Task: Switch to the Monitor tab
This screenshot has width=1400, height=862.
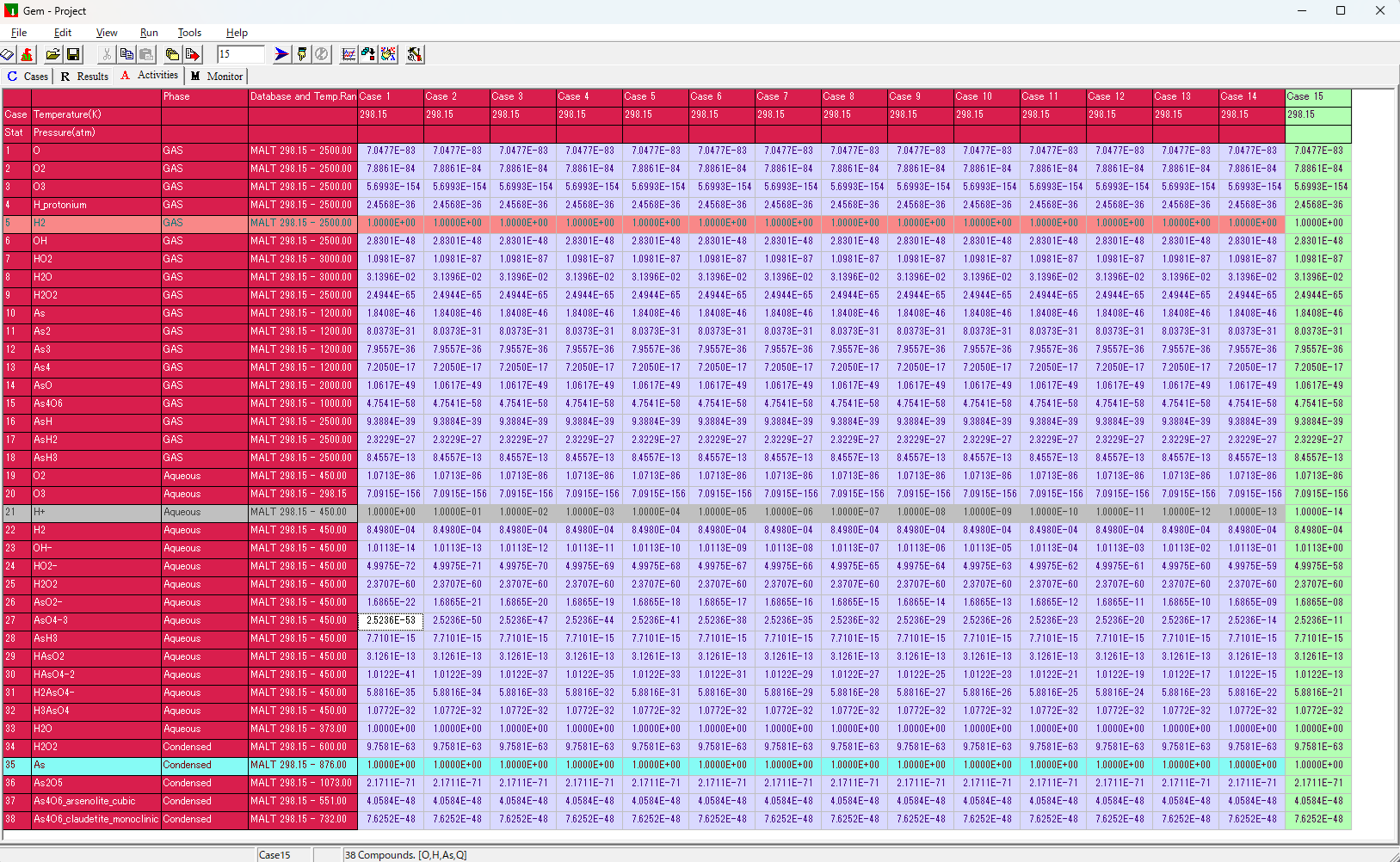Action: (x=217, y=77)
